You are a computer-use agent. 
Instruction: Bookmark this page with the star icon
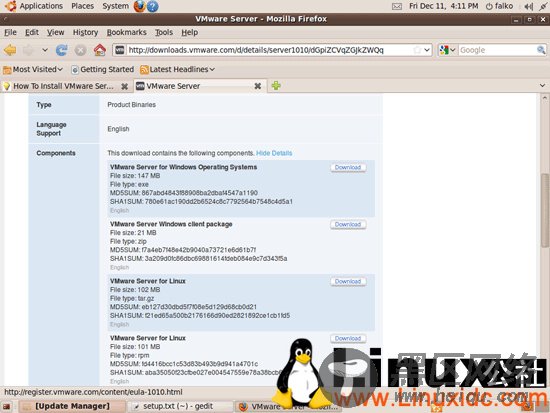pos(417,50)
